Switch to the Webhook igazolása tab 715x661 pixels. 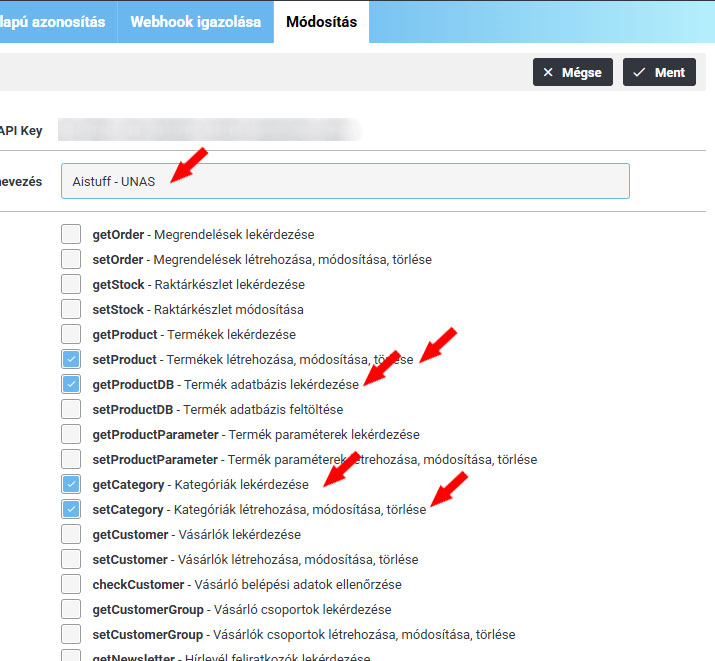click(x=195, y=22)
